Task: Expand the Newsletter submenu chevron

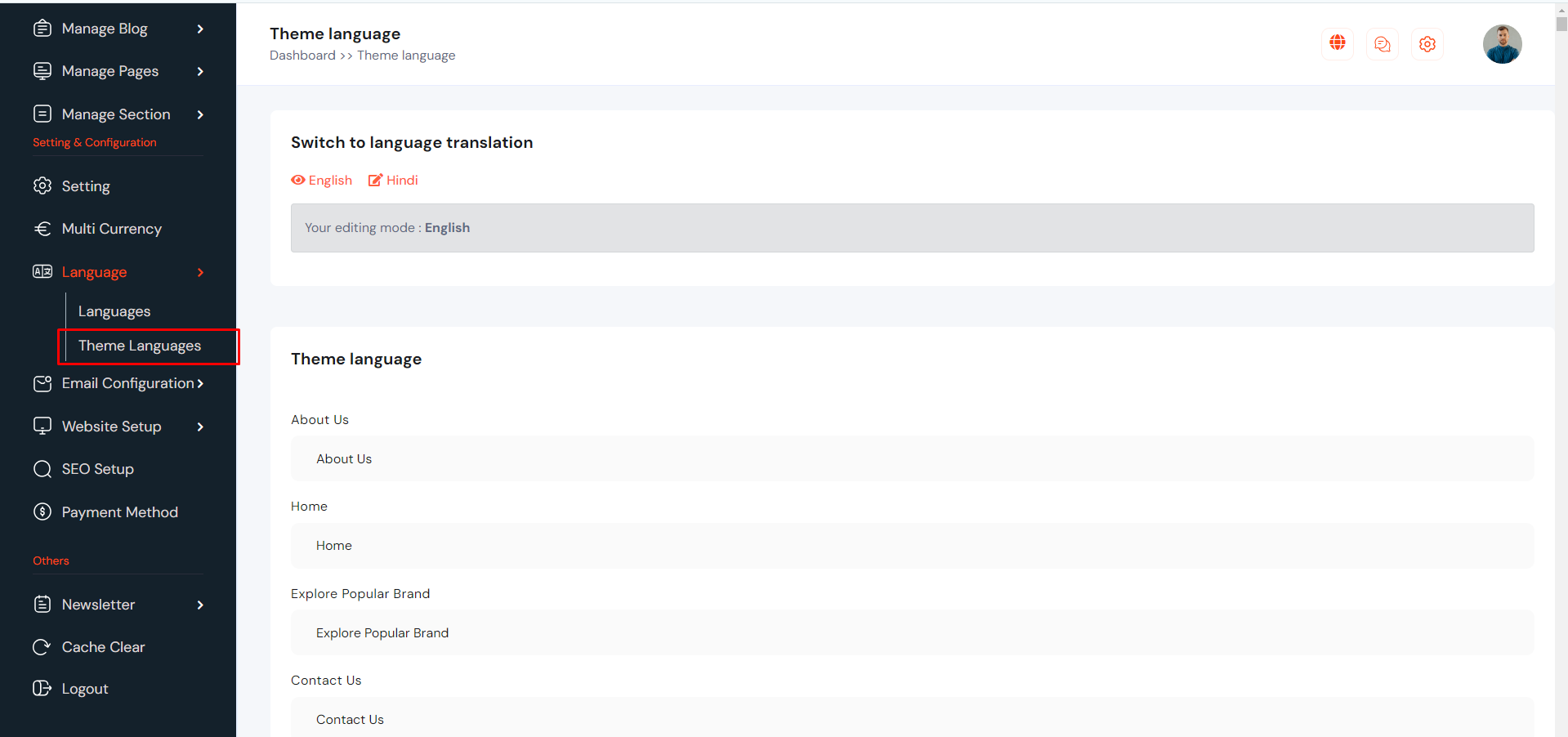Action: coord(200,605)
